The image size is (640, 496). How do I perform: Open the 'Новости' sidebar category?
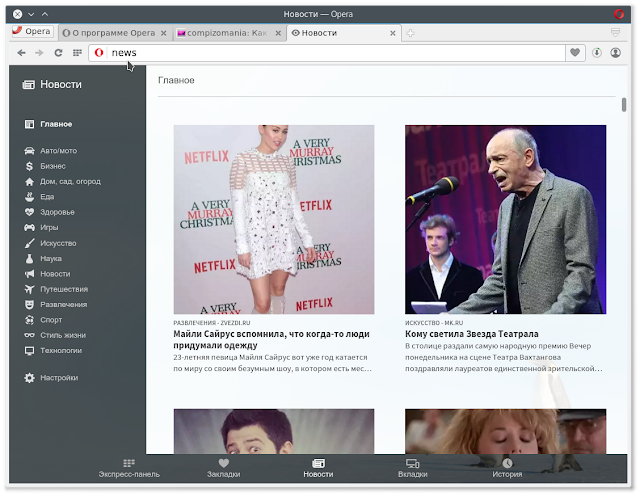click(x=47, y=274)
